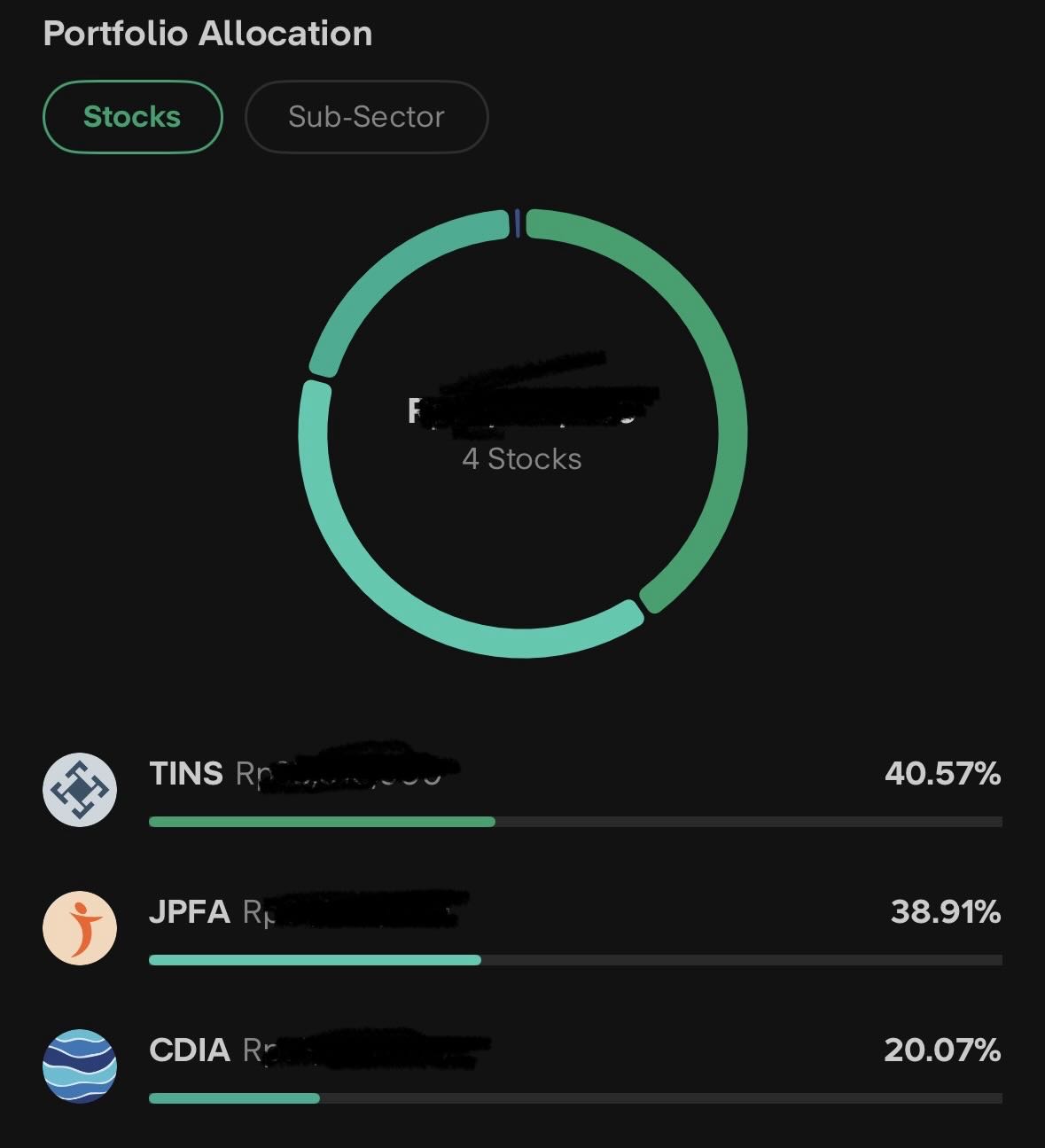Viewport: 1045px width, 1148px height.
Task: Tap the TINS stock logo icon
Action: pyautogui.click(x=80, y=790)
